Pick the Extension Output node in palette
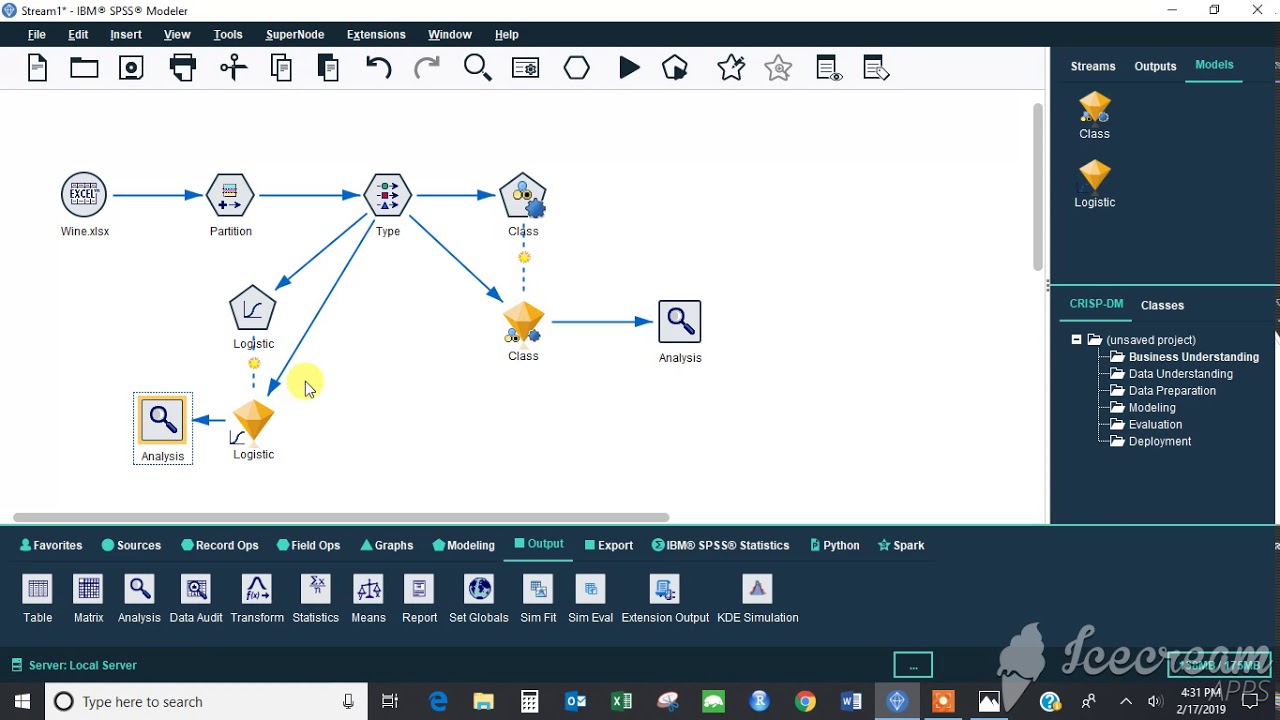The height and width of the screenshot is (720, 1280). point(665,598)
